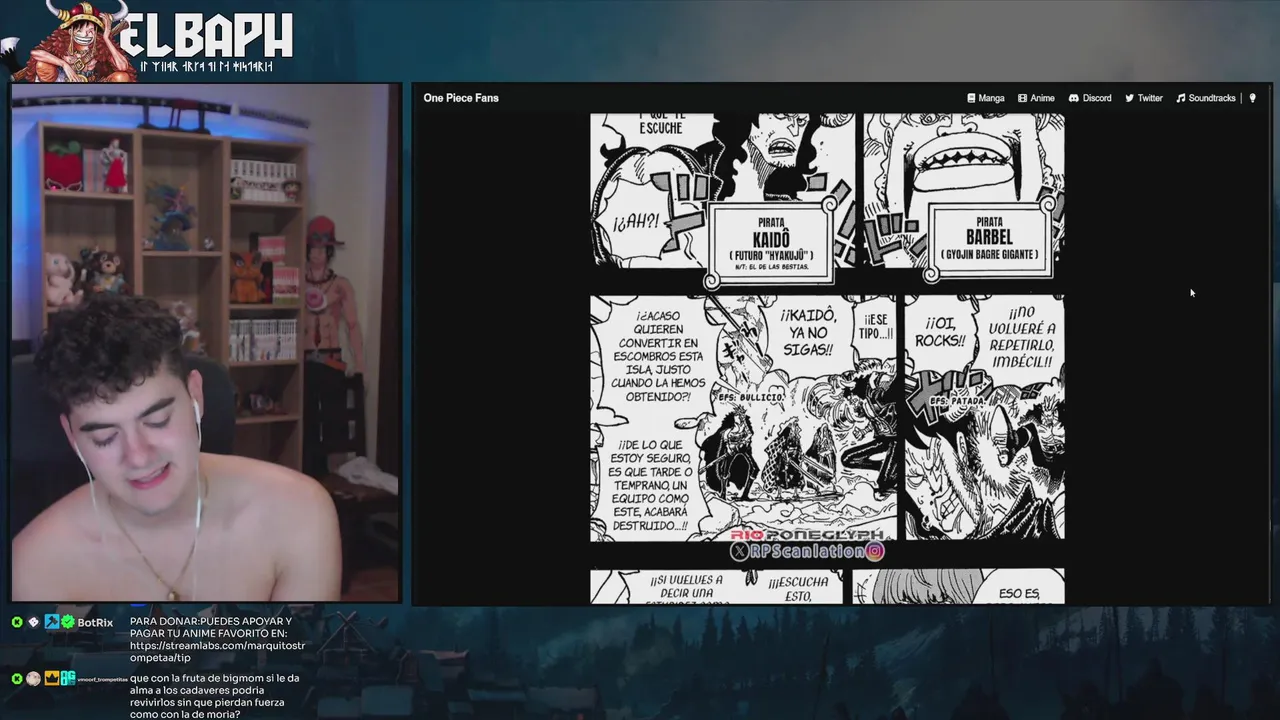Click the Instagram logo in RPScanlation watermark
The image size is (1280, 720).
[875, 551]
